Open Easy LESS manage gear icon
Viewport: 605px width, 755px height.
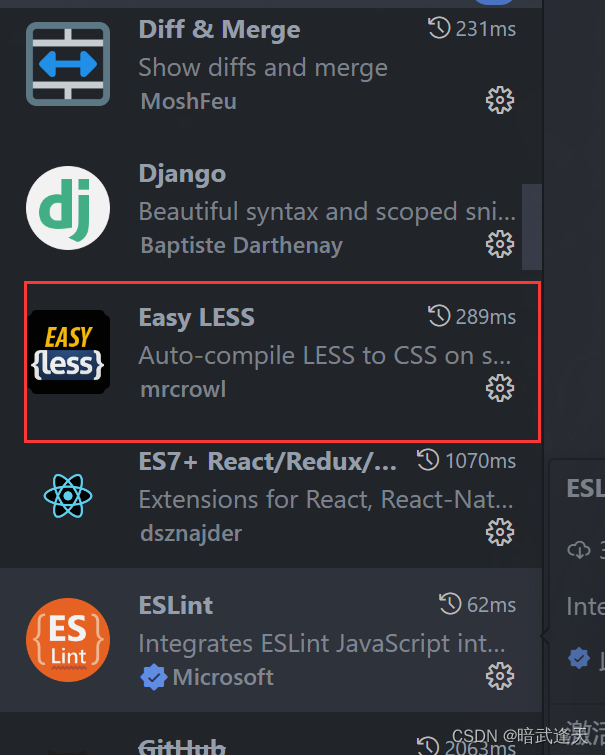pyautogui.click(x=500, y=388)
